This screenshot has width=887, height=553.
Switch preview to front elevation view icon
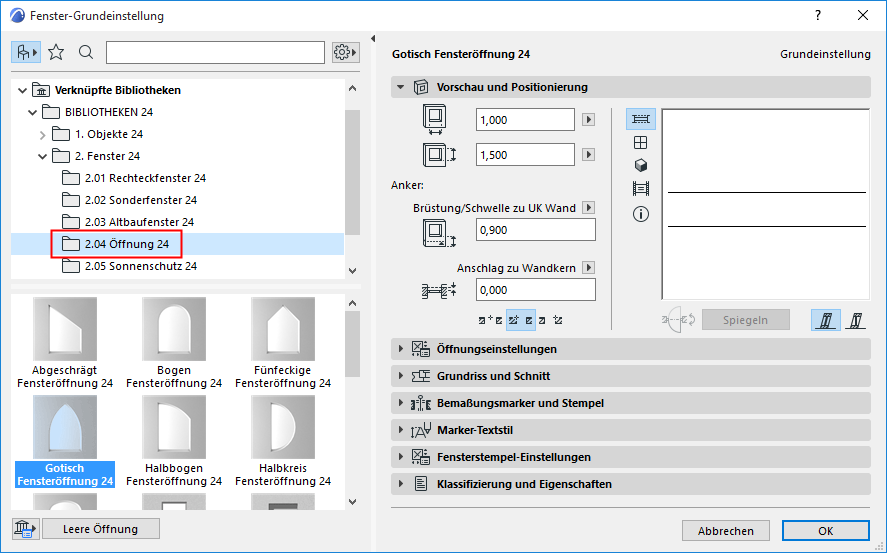tap(641, 143)
